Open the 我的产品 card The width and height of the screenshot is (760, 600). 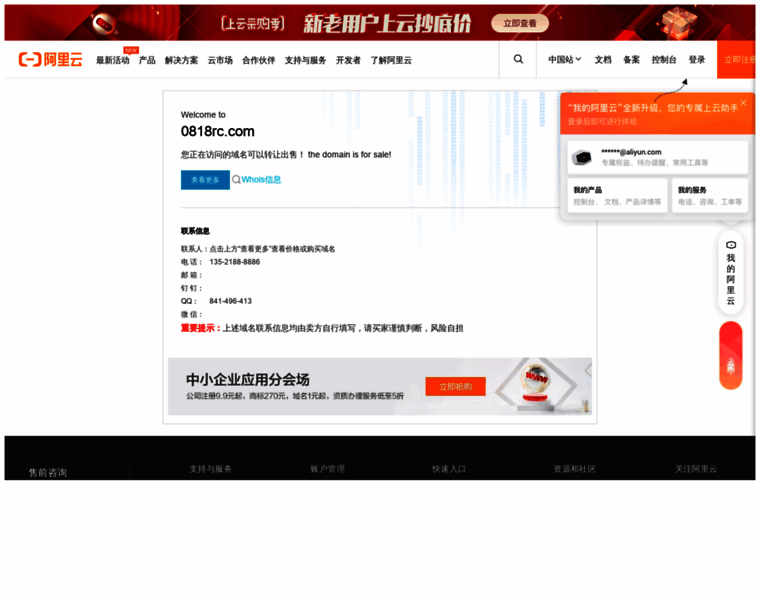click(x=617, y=196)
